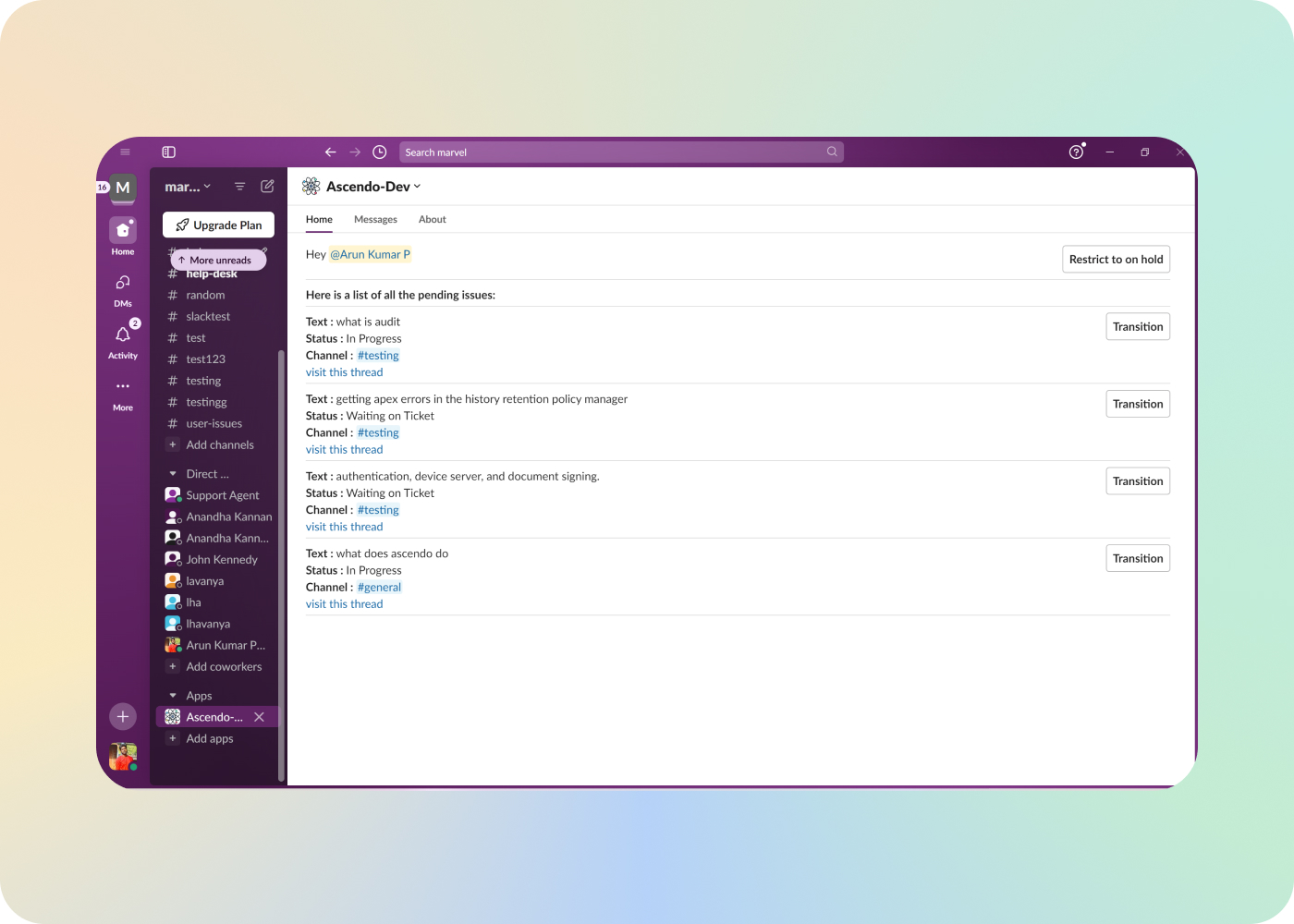Image resolution: width=1294 pixels, height=924 pixels.
Task: Open Arun Kumar P direct message
Action: [x=218, y=645]
